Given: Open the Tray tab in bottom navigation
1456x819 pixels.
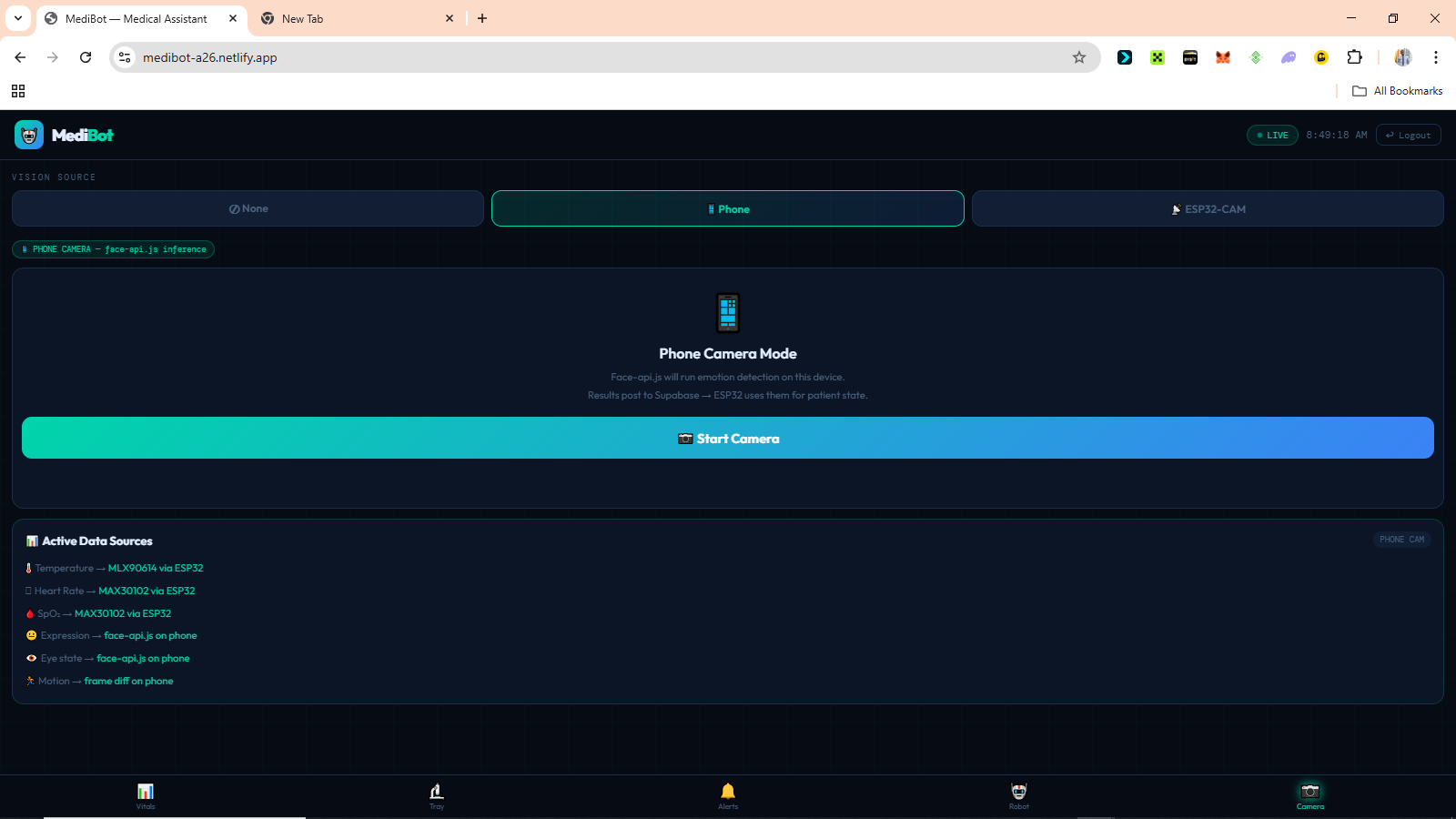Looking at the screenshot, I should coord(437,796).
